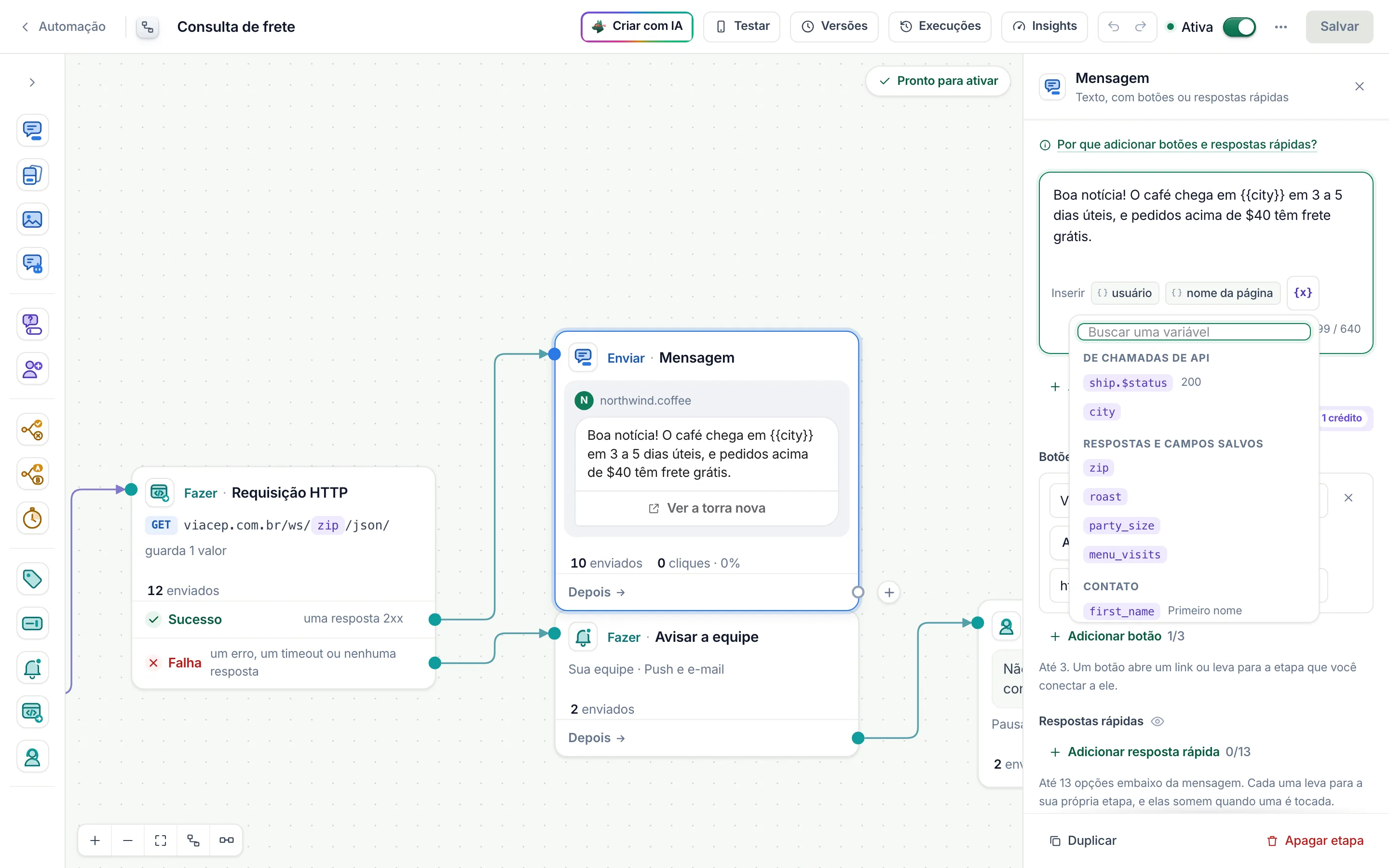This screenshot has width=1389, height=868.
Task: Undo the last change with arrow icon
Action: tap(1114, 27)
